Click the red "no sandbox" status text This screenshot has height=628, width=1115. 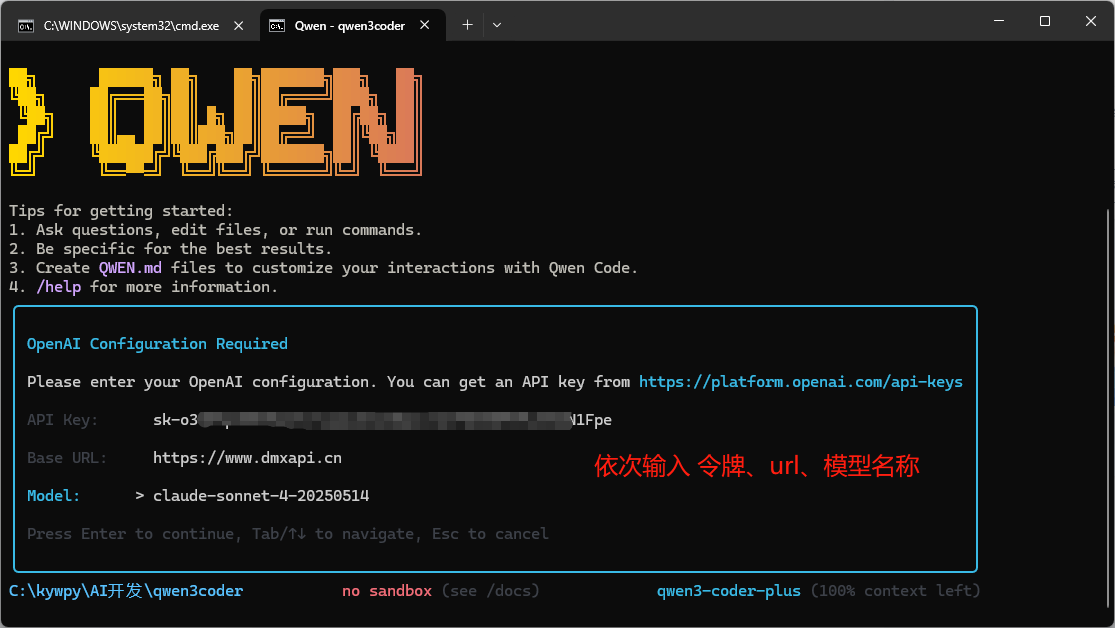pyautogui.click(x=386, y=591)
